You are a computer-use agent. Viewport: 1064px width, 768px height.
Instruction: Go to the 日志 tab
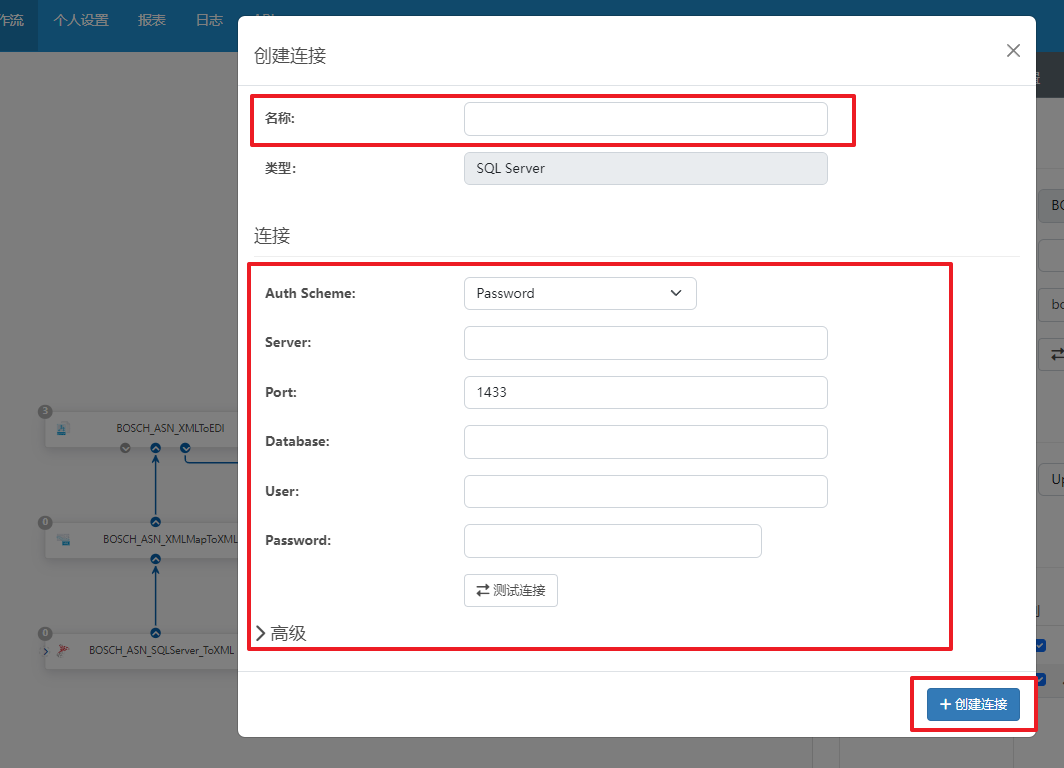pyautogui.click(x=209, y=20)
